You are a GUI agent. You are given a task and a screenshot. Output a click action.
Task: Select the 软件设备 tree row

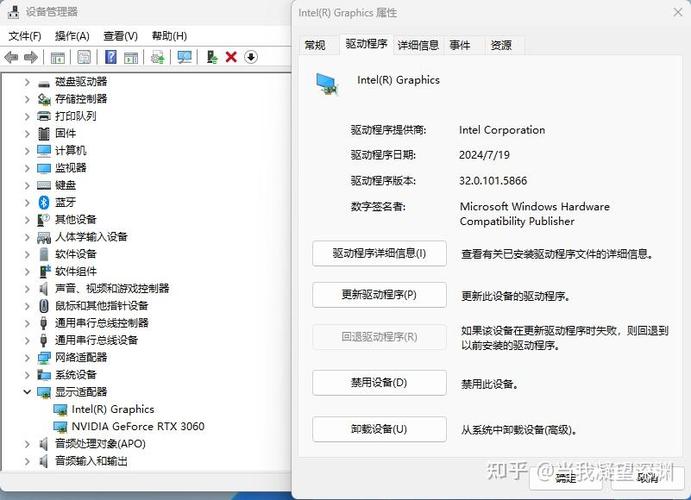click(75, 254)
